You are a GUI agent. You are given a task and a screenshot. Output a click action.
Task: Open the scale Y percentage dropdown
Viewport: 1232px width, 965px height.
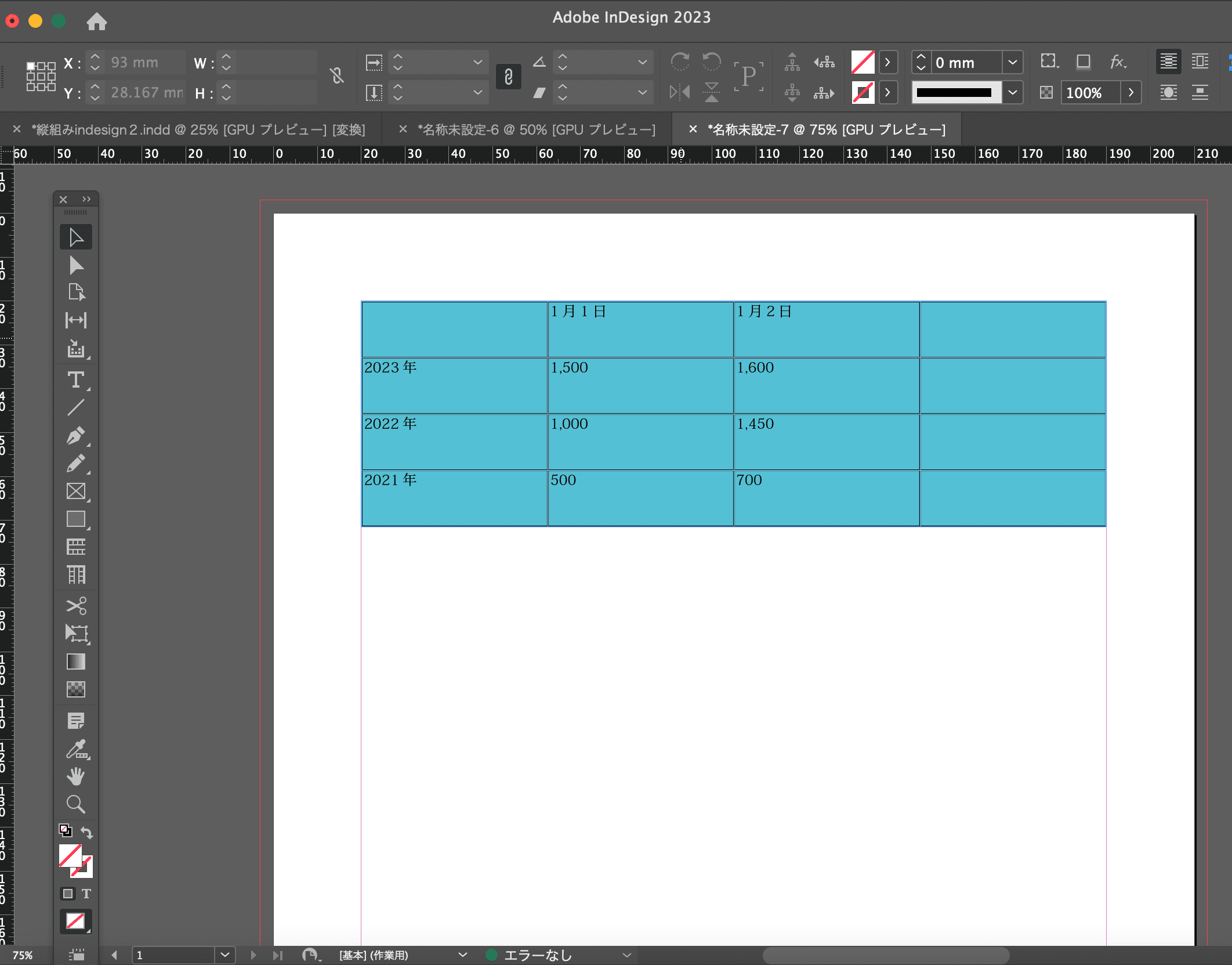(477, 92)
